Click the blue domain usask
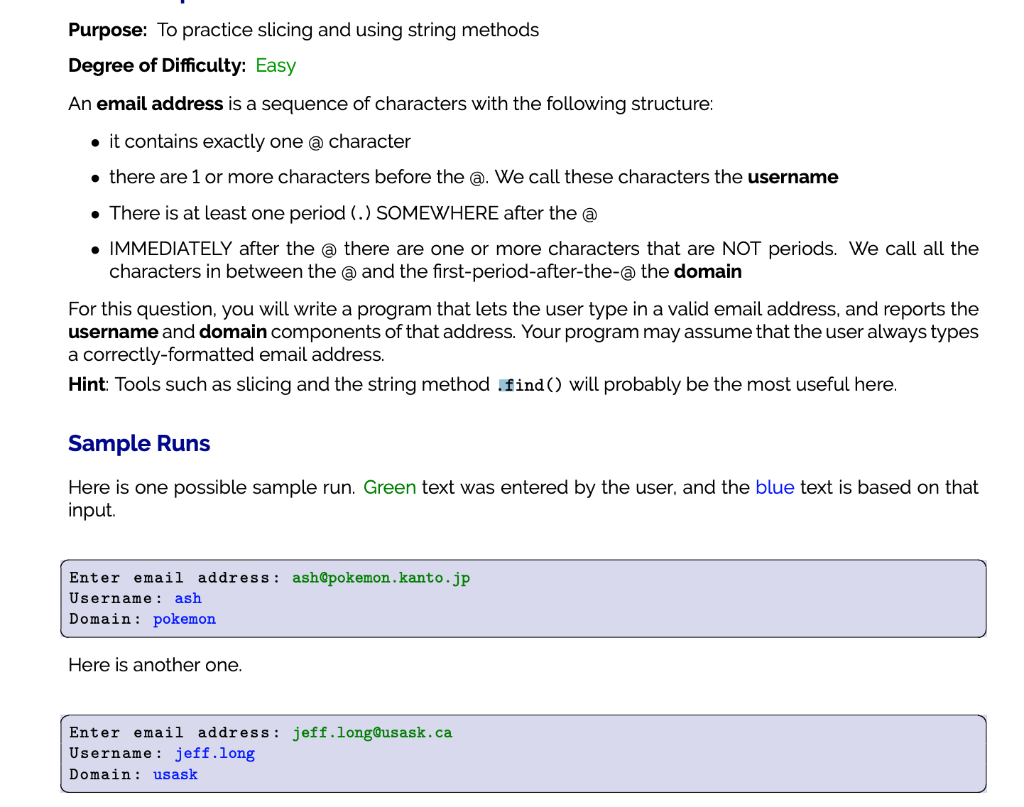 click(175, 774)
